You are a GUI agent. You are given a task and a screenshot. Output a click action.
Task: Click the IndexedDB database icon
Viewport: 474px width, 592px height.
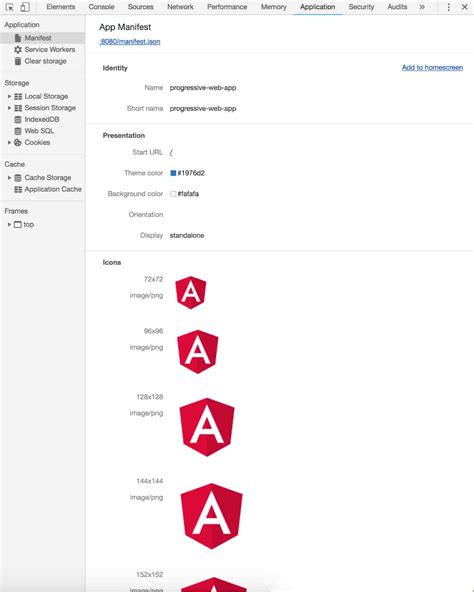pyautogui.click(x=18, y=119)
